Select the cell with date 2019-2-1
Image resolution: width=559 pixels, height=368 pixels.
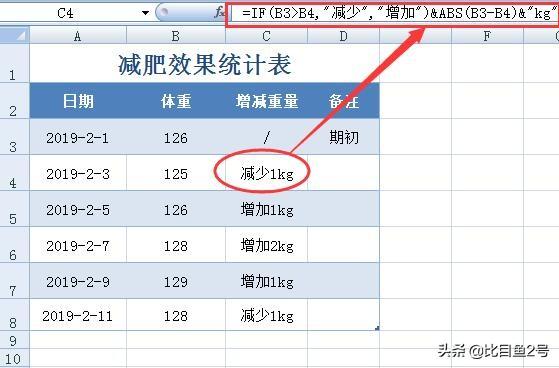click(x=78, y=137)
